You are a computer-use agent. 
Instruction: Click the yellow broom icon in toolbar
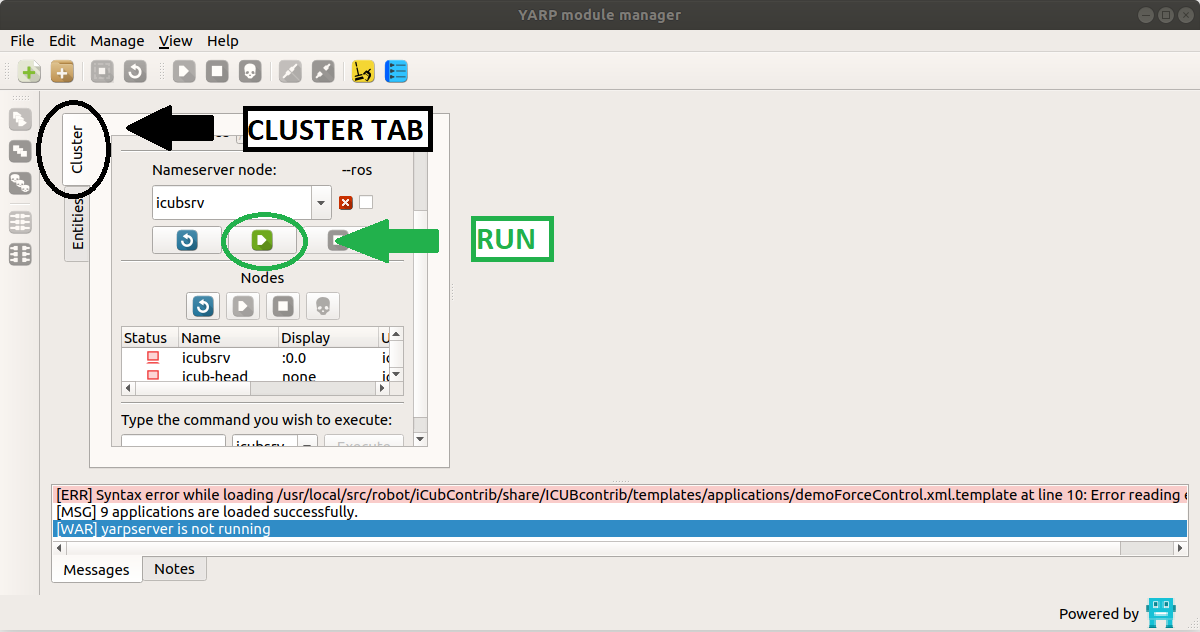pos(364,72)
